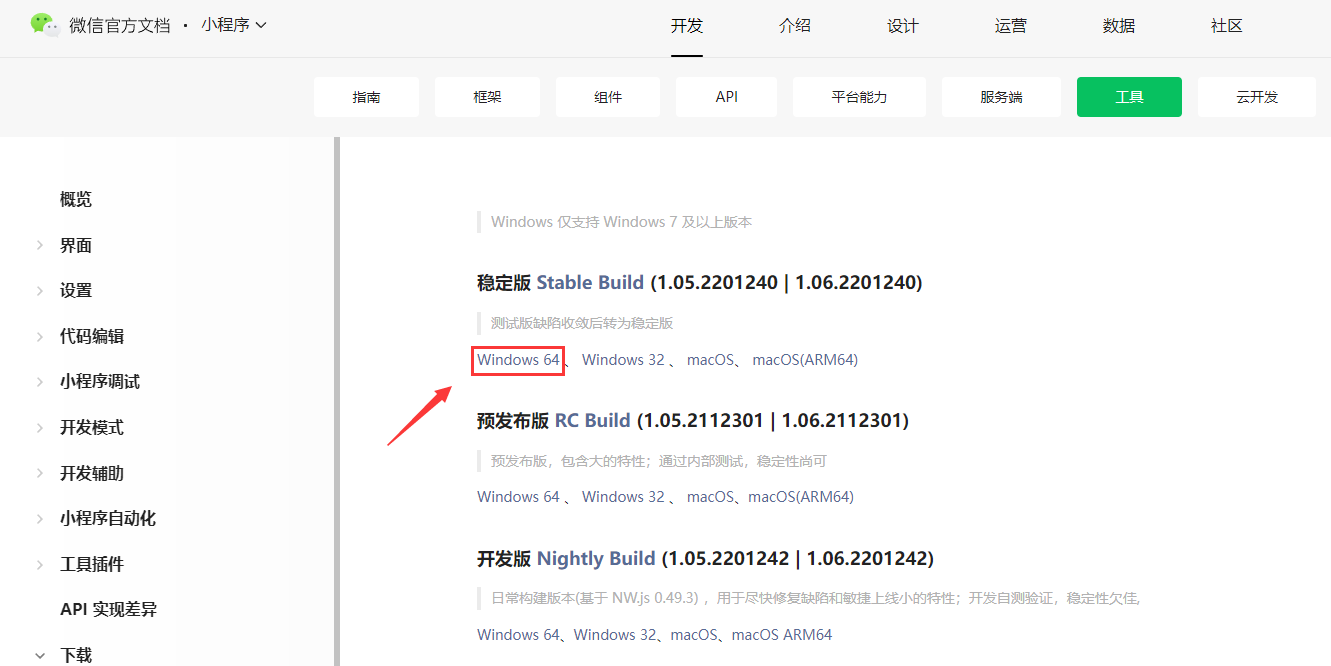Collapse the 下载 sidebar chevron
The height and width of the screenshot is (666, 1331).
click(39, 656)
